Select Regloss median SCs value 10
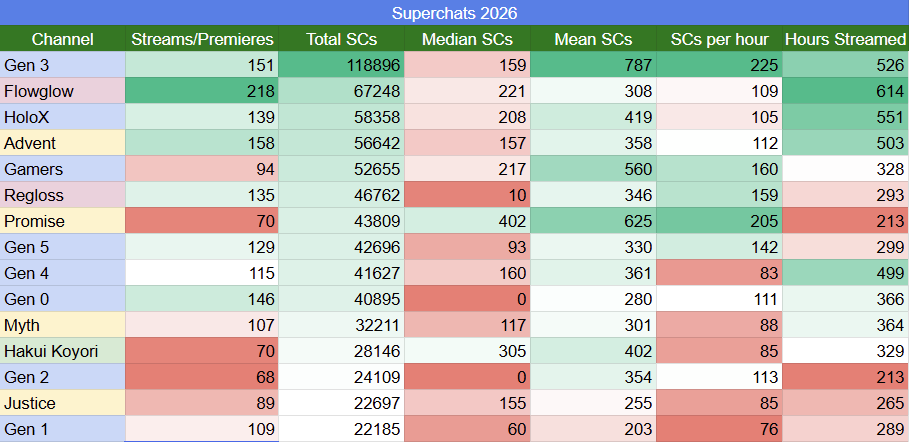Image resolution: width=909 pixels, height=442 pixels. click(x=467, y=195)
